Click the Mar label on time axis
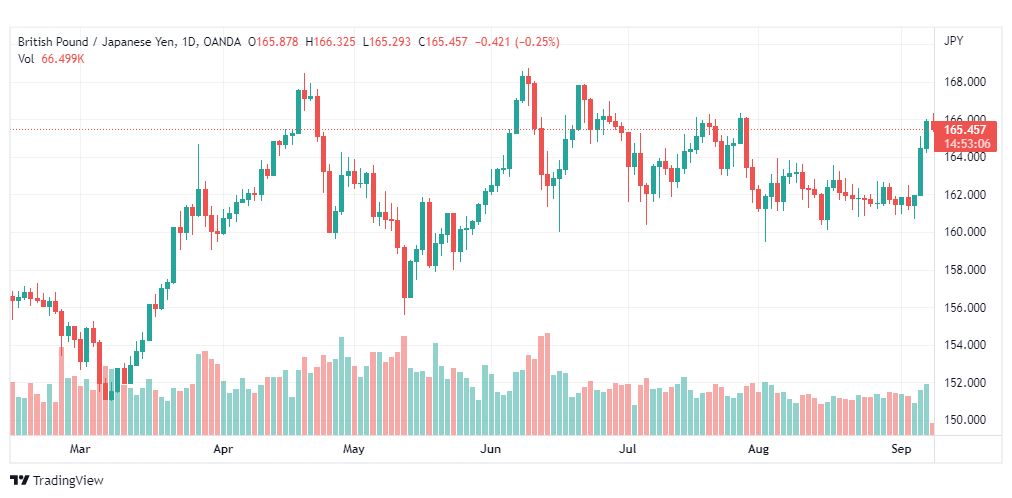Viewport: 1012px width, 498px height. tap(79, 449)
